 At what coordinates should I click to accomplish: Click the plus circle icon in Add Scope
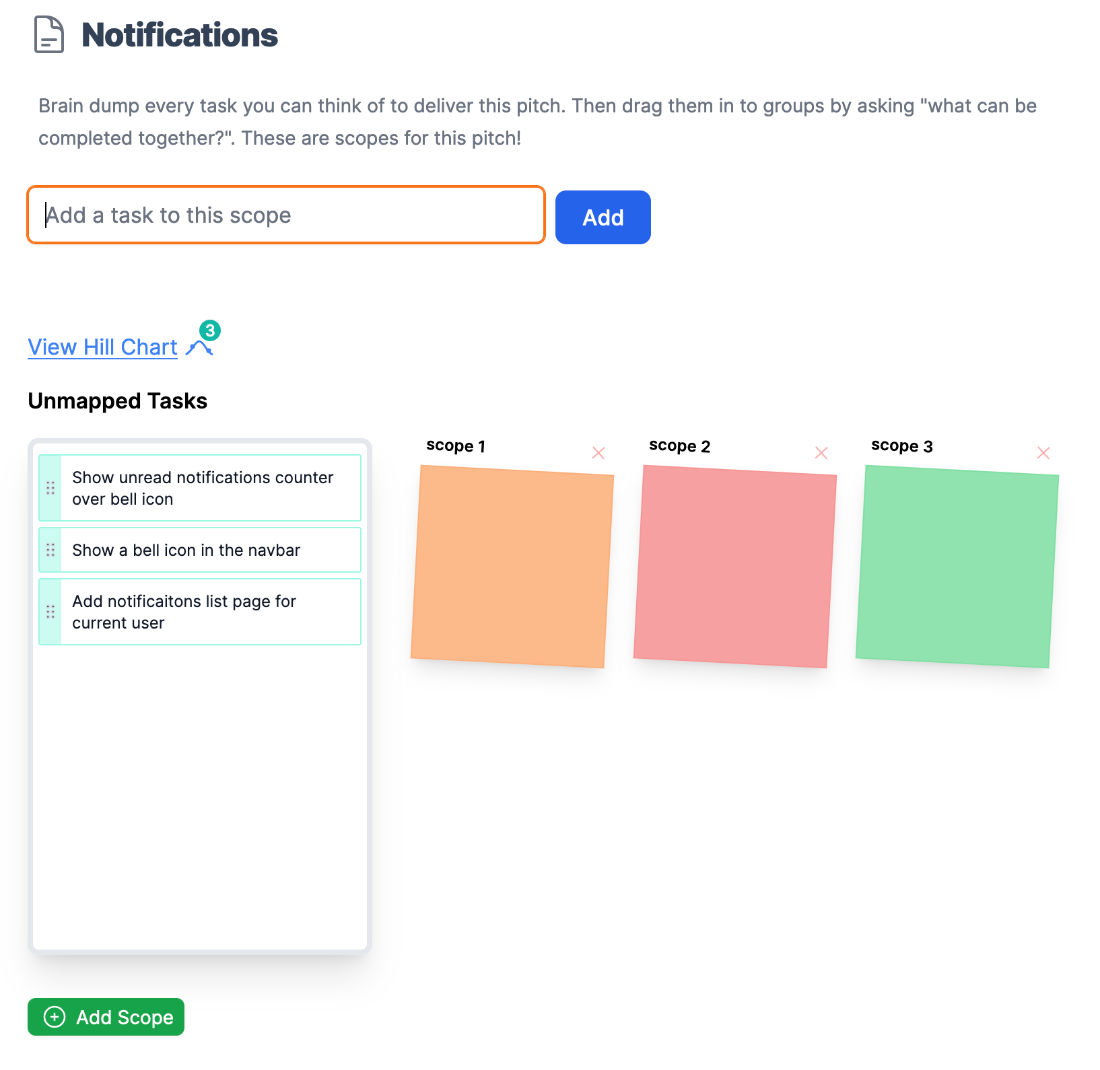55,1017
